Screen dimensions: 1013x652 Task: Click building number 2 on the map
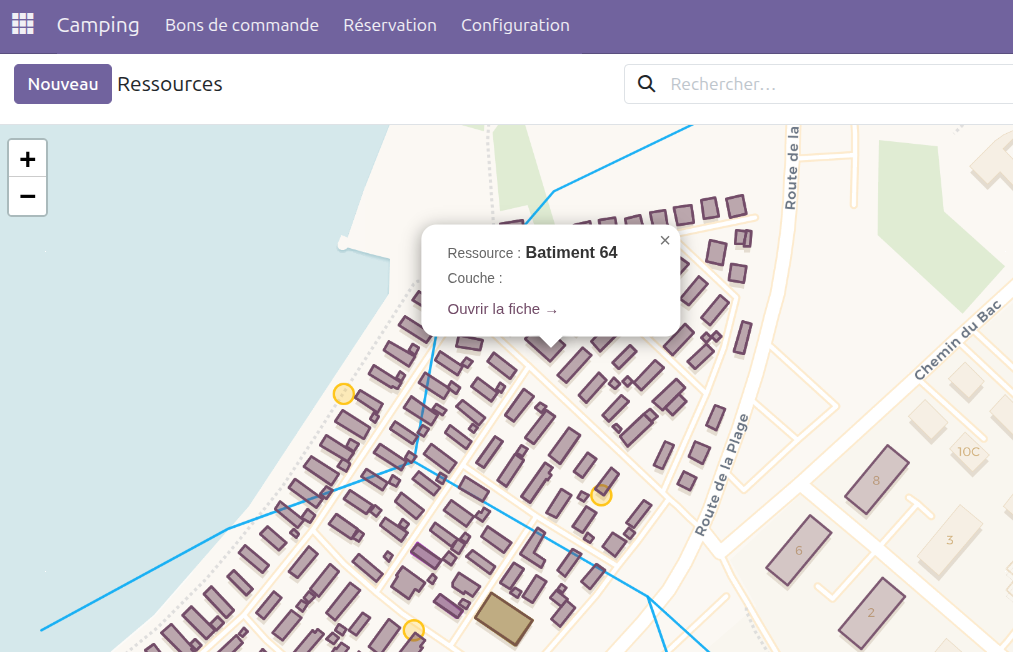click(871, 612)
